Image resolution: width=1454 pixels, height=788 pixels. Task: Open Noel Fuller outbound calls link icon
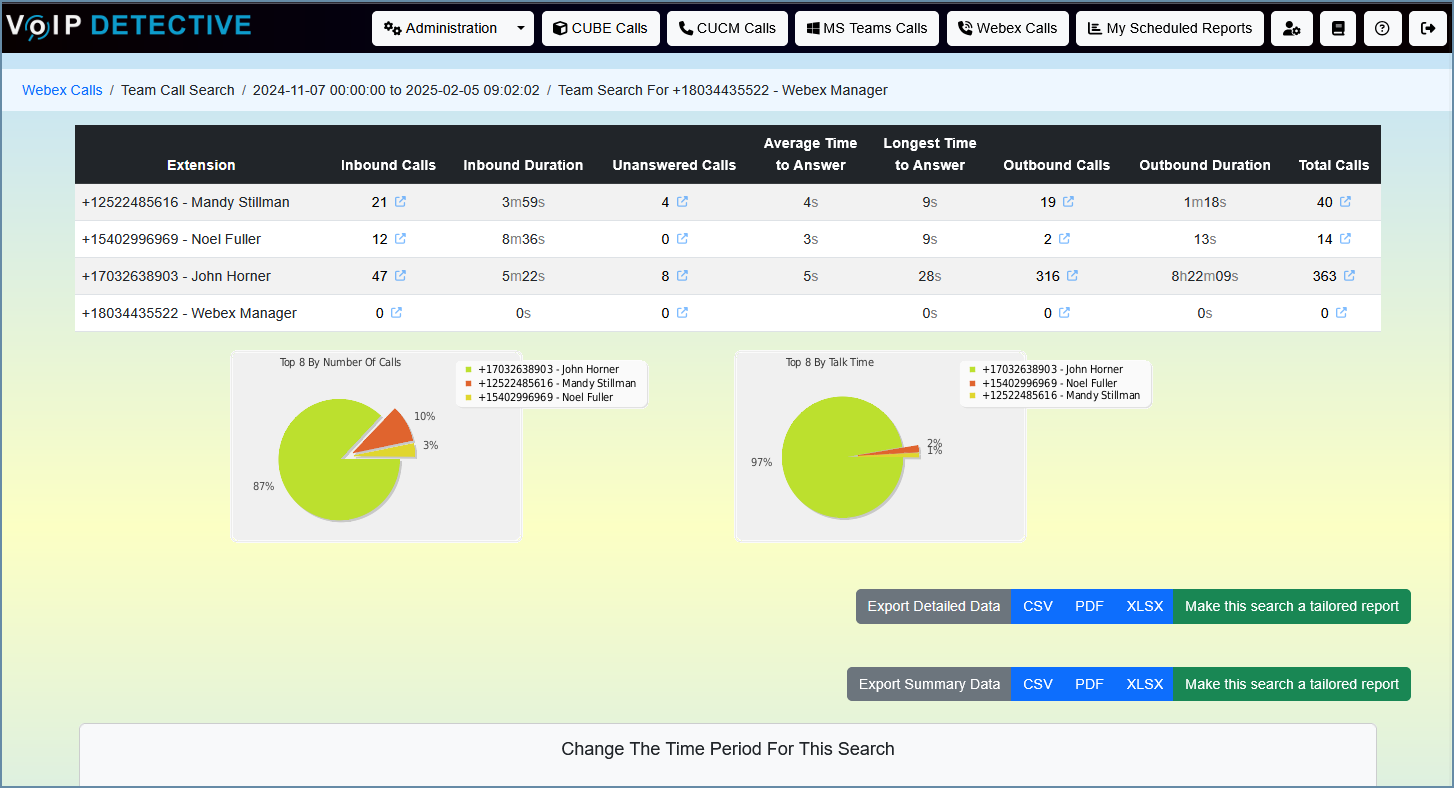(1064, 239)
